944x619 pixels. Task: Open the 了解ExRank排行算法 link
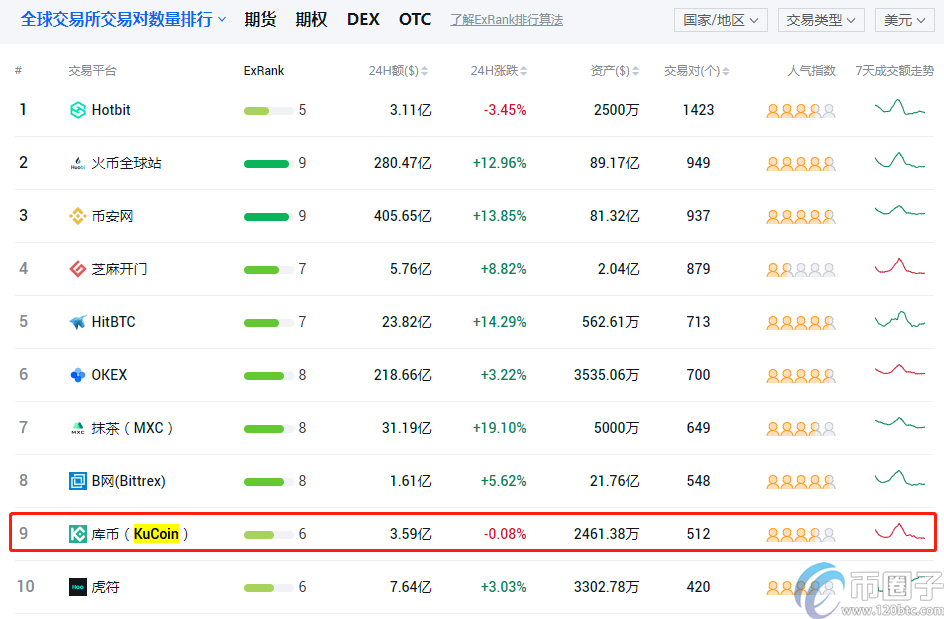pos(506,20)
